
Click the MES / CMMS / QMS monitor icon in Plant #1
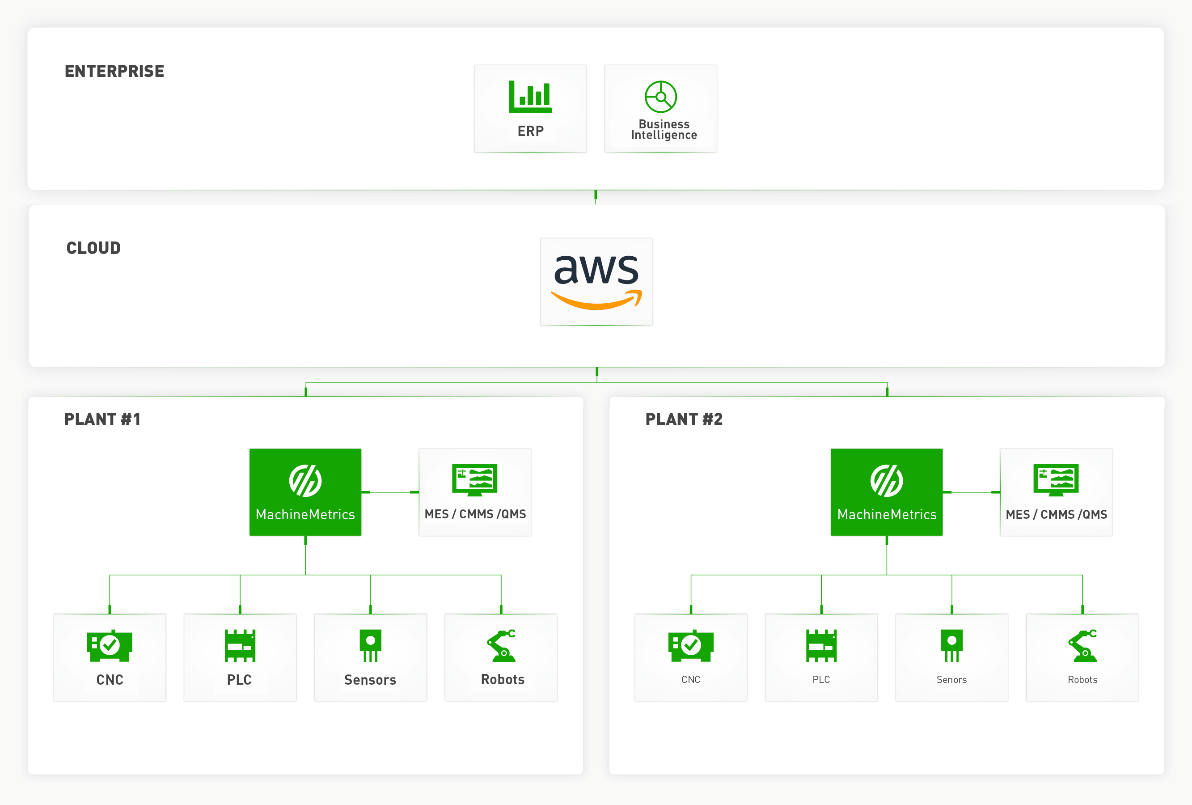coord(474,480)
